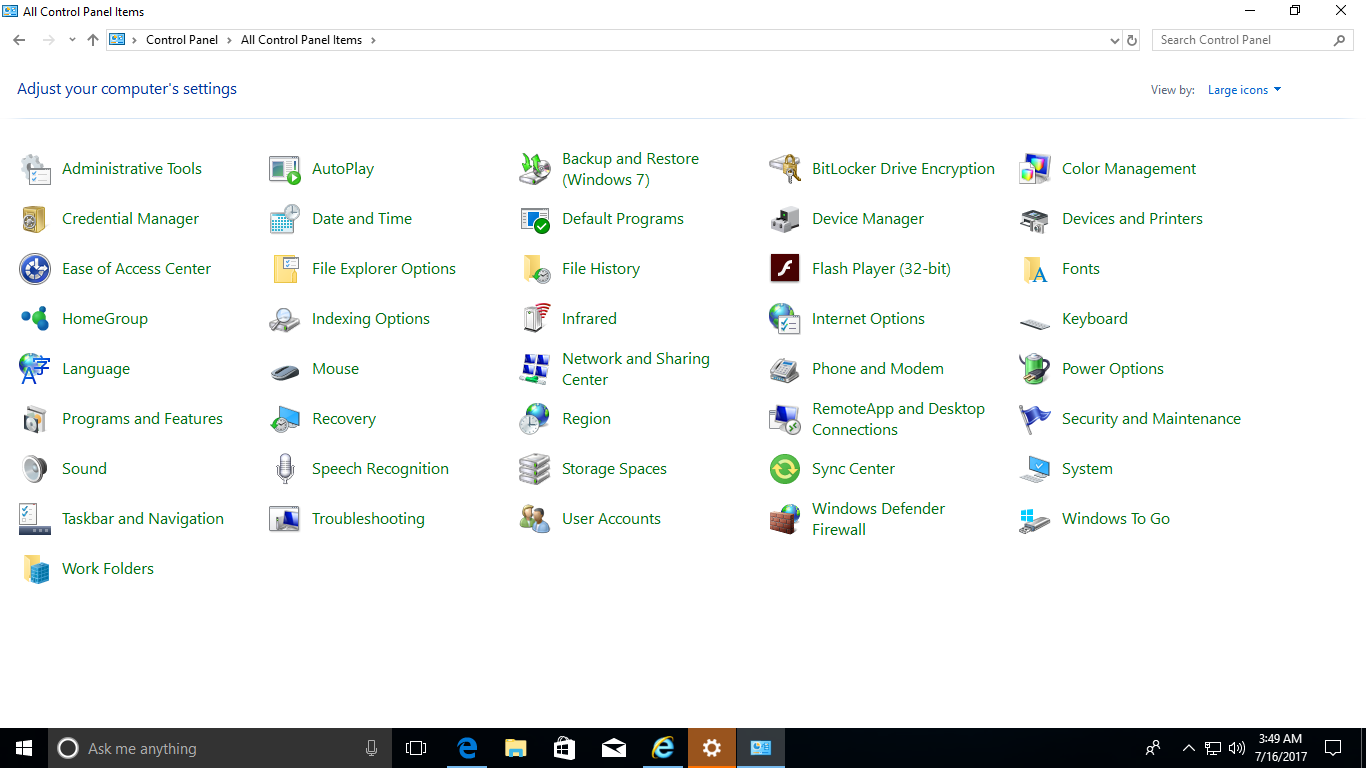Image resolution: width=1366 pixels, height=768 pixels.
Task: Expand the View by Large icons dropdown
Action: (x=1244, y=90)
